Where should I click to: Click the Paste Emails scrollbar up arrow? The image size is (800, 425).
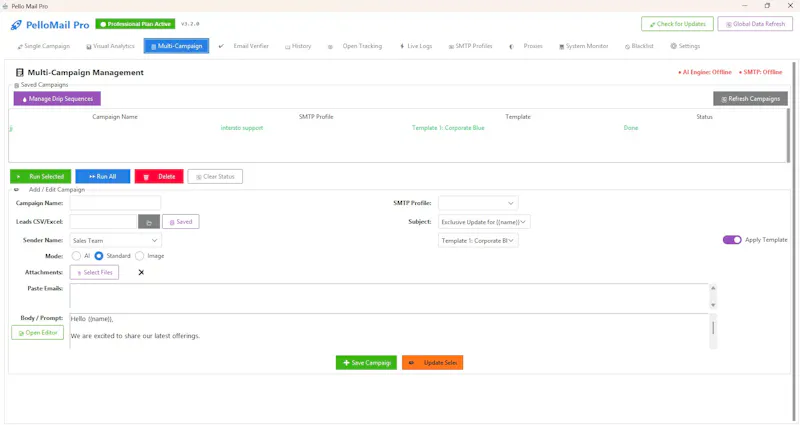click(x=713, y=288)
